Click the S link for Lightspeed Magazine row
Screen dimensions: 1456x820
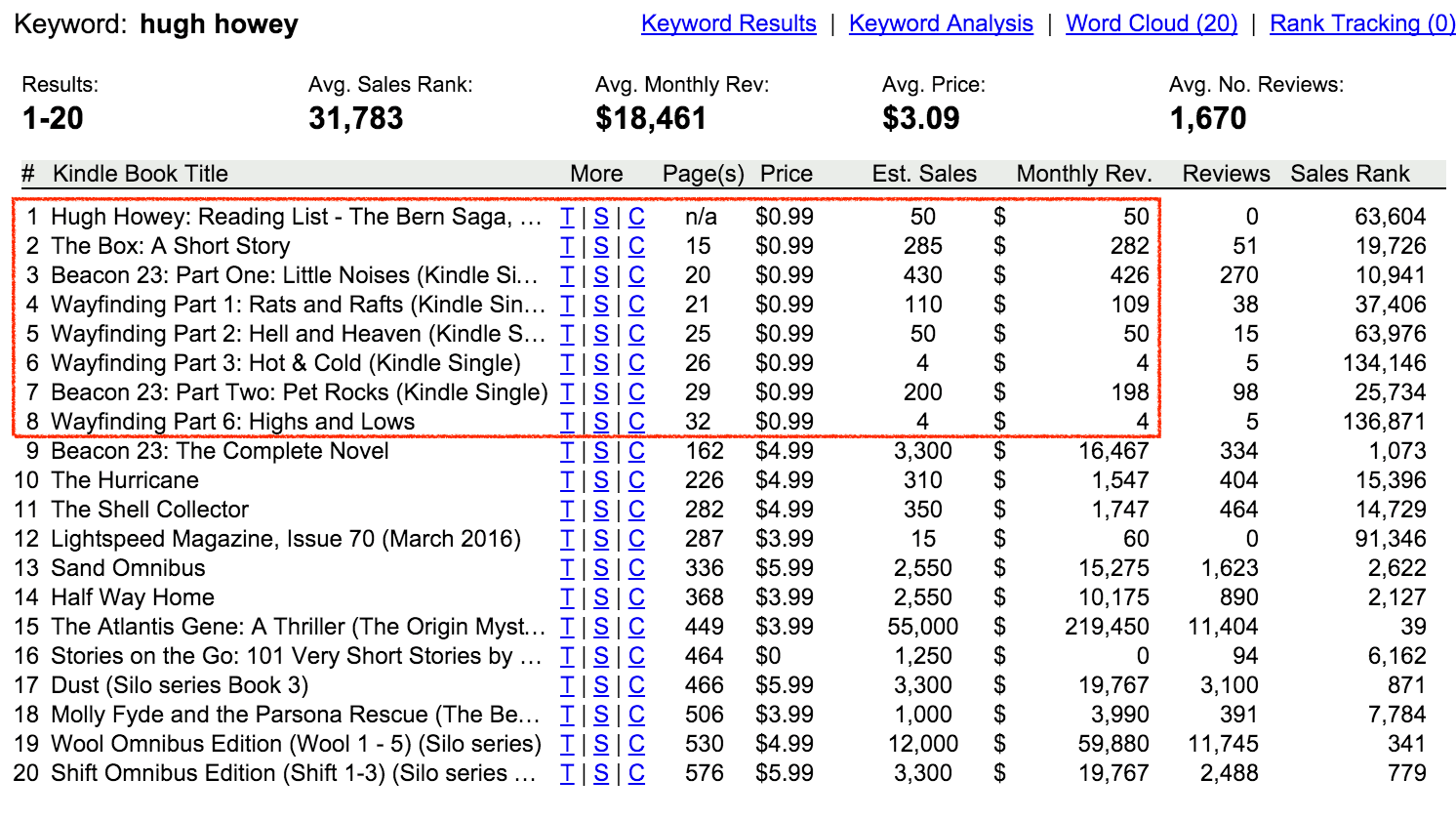(601, 539)
